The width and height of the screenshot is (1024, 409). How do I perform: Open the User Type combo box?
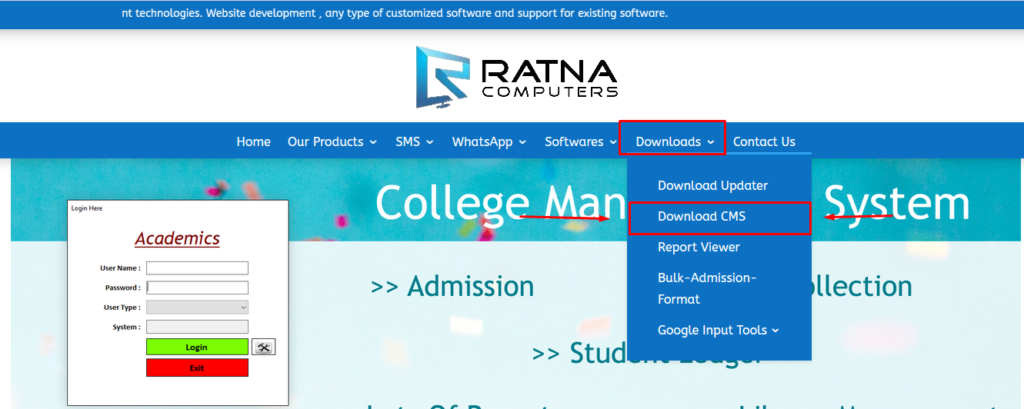pos(197,307)
